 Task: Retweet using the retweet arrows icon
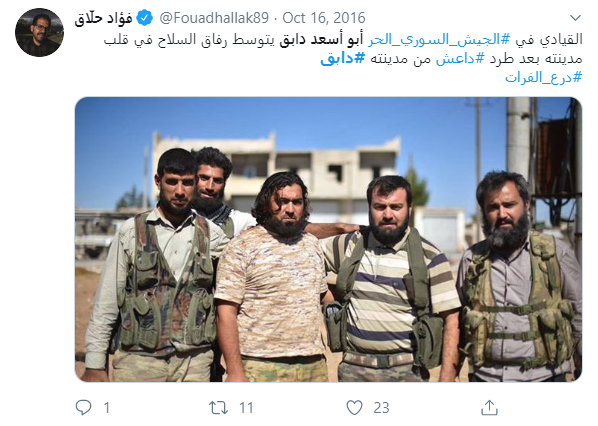click(x=219, y=408)
